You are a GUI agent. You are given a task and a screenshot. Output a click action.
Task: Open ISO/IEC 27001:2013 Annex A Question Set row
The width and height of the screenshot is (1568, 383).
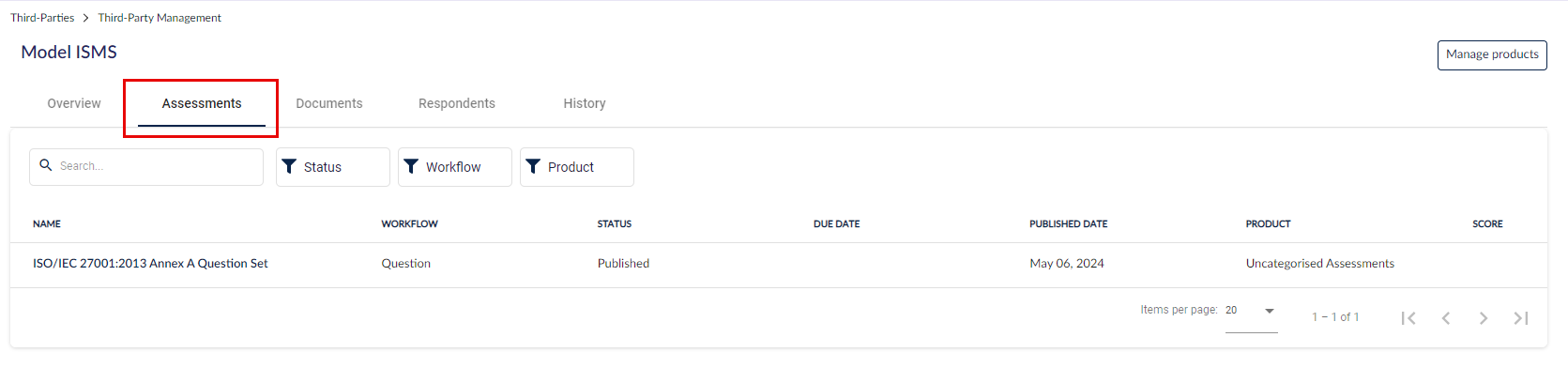click(x=779, y=265)
